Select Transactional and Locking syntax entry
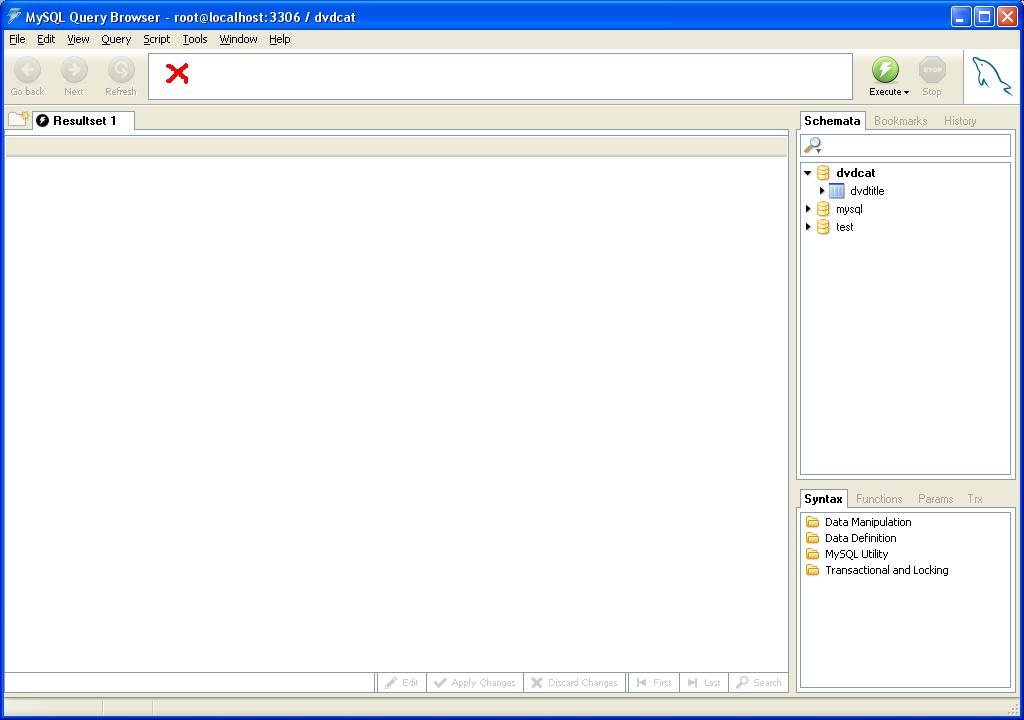 [x=886, y=570]
